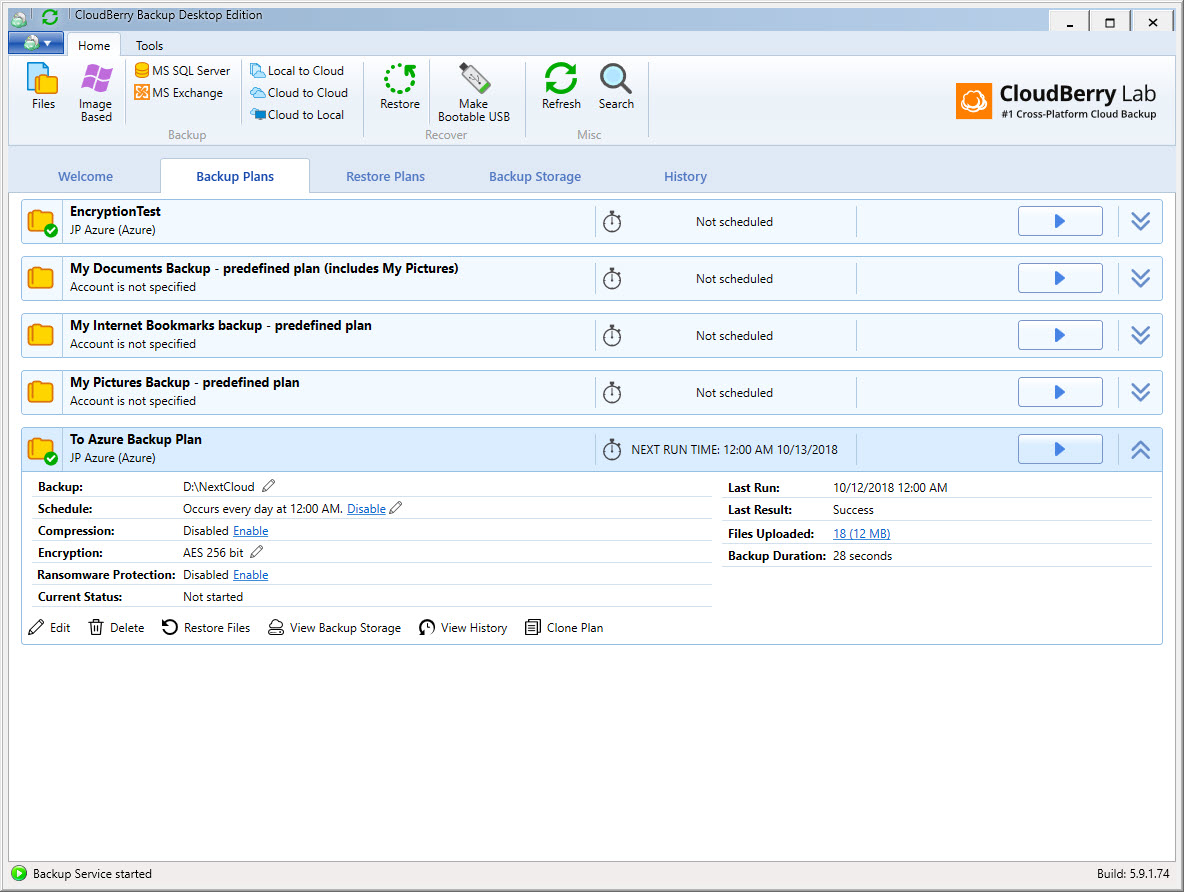The height and width of the screenshot is (892, 1184).
Task: Switch to the Tools ribbon tab
Action: 149,45
